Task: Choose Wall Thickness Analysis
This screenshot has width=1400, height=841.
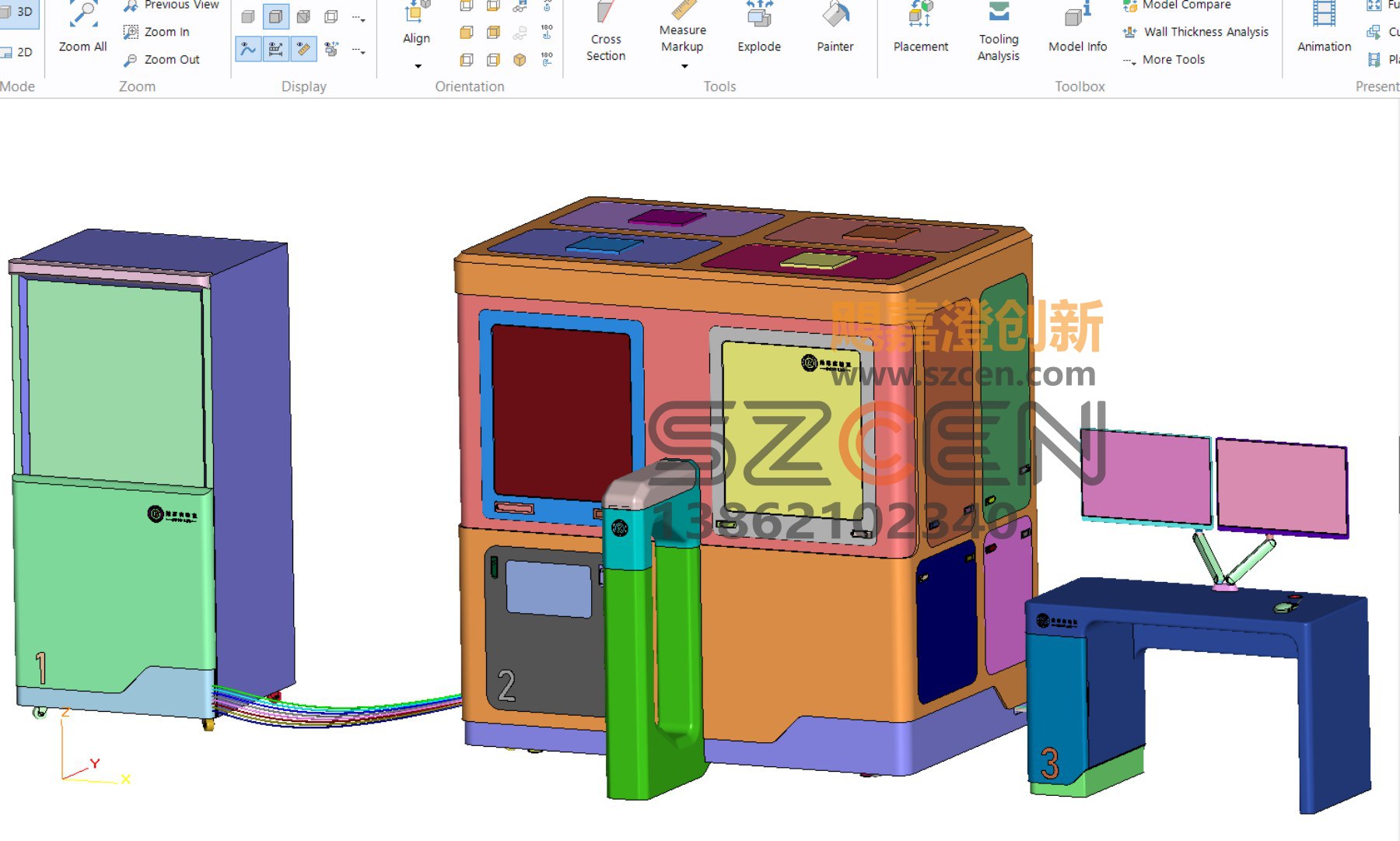Action: click(1195, 32)
